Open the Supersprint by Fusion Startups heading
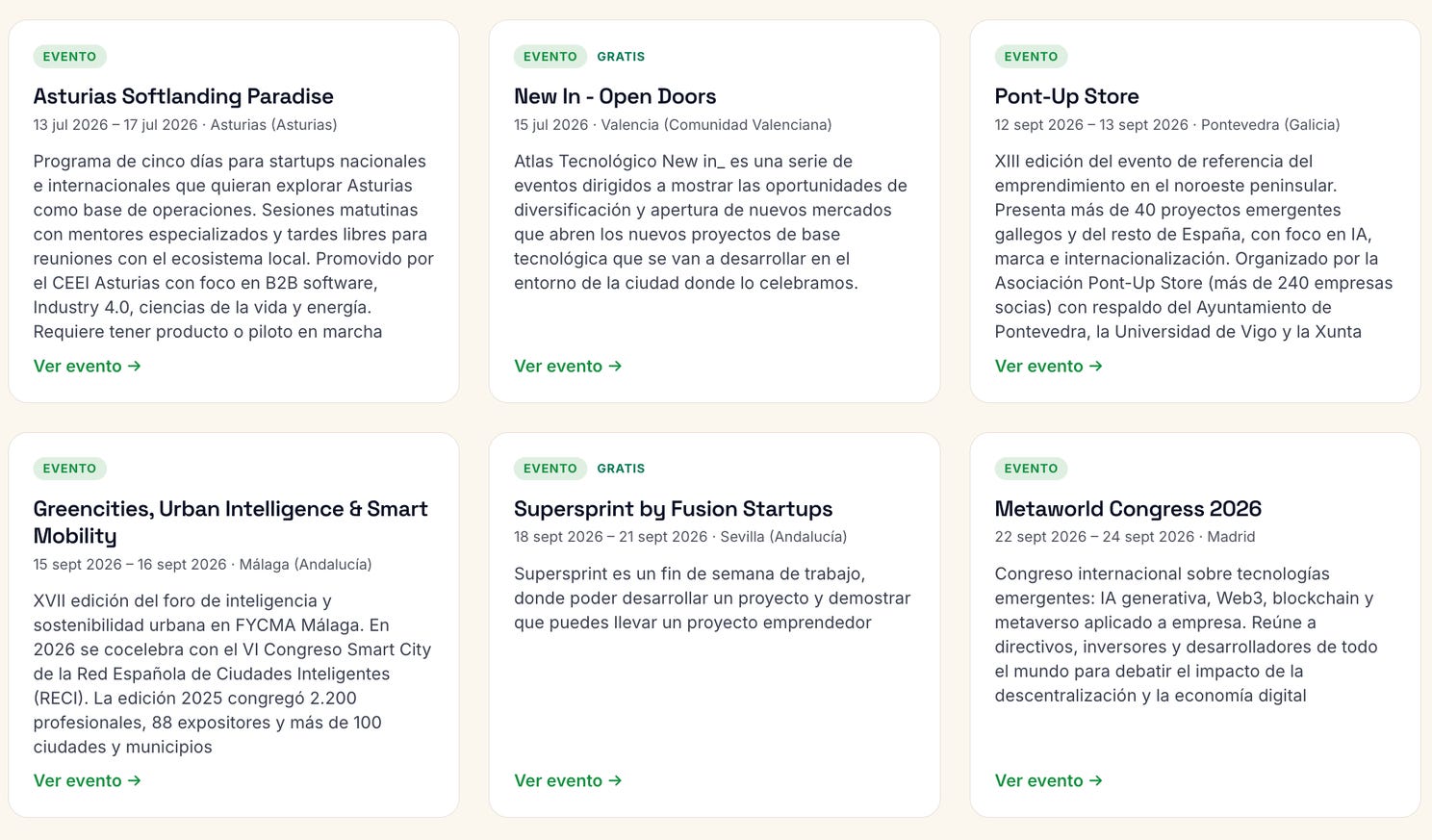This screenshot has width=1432, height=840. (x=674, y=509)
